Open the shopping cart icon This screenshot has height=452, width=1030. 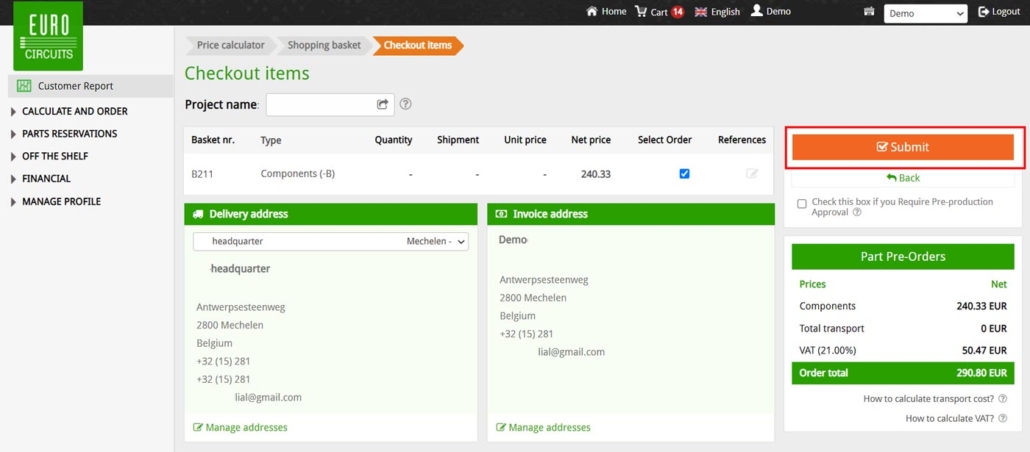pyautogui.click(x=641, y=12)
